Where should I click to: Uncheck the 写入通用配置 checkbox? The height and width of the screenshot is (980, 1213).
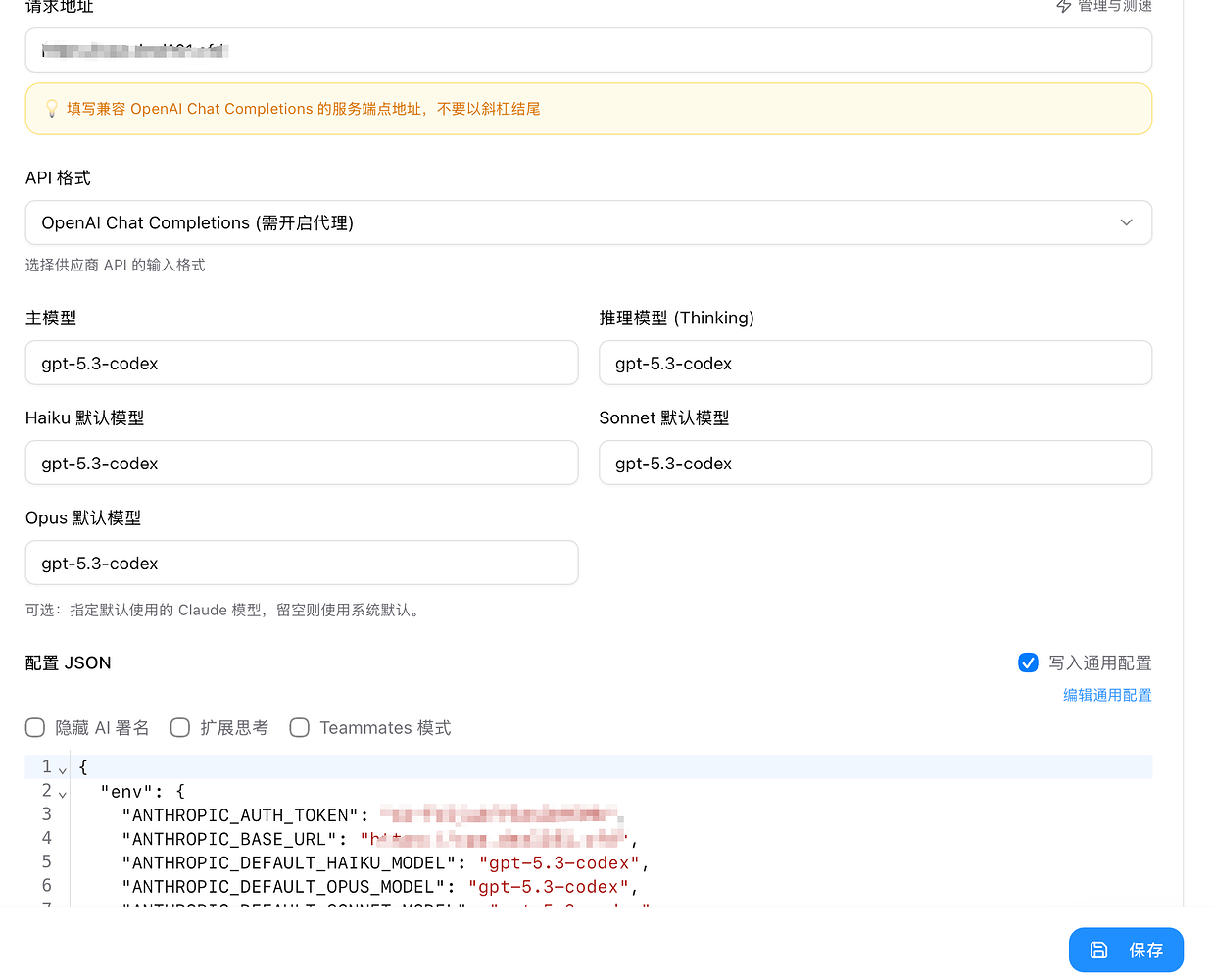[x=1028, y=662]
